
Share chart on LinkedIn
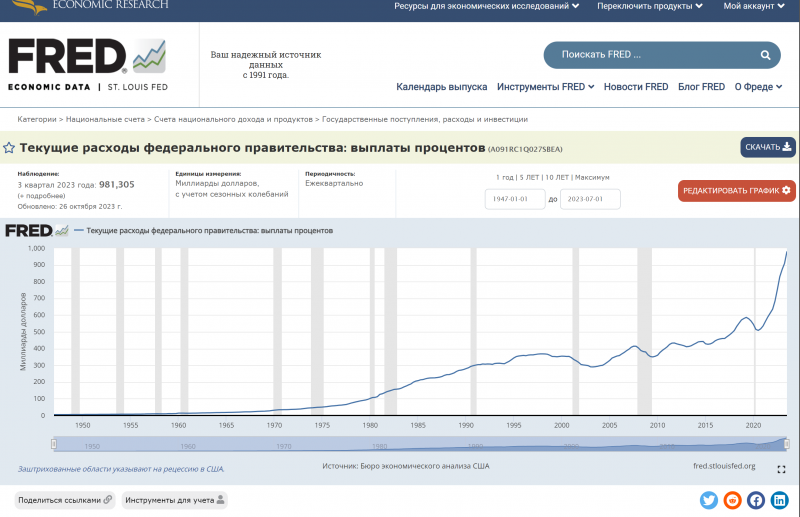point(780,500)
